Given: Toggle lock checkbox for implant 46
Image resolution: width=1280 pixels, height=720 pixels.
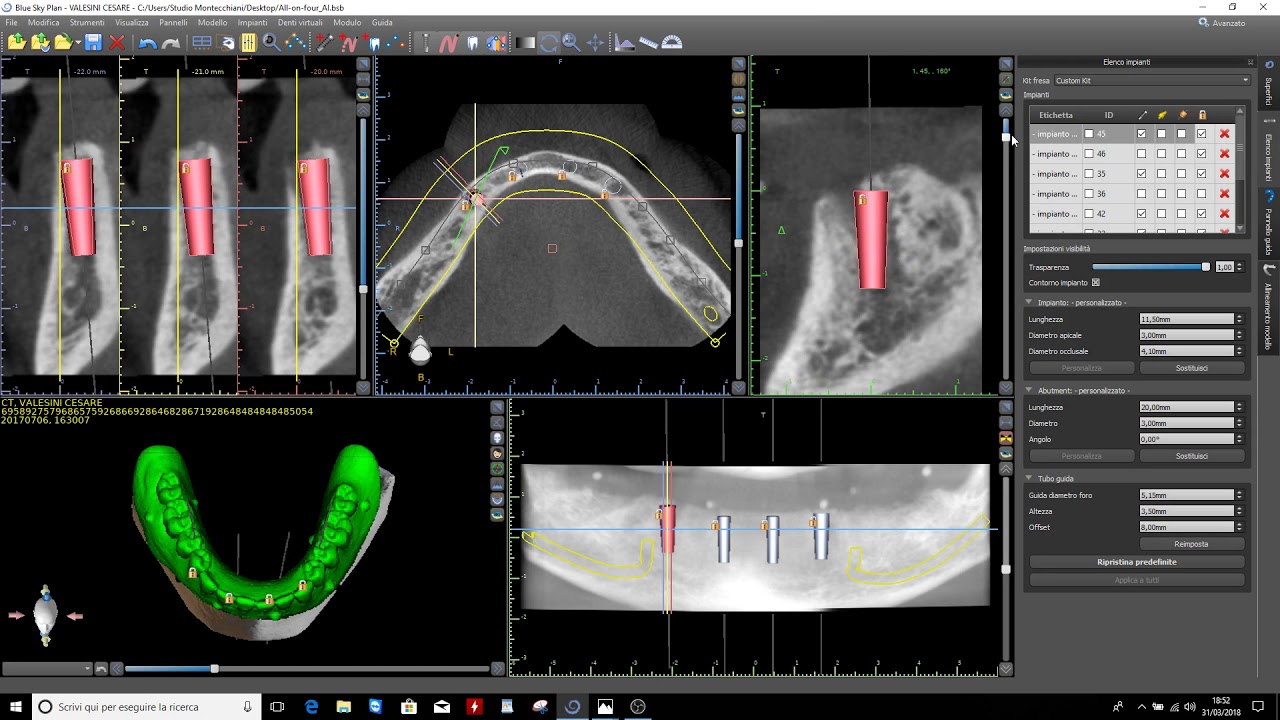Looking at the screenshot, I should coord(1201,153).
